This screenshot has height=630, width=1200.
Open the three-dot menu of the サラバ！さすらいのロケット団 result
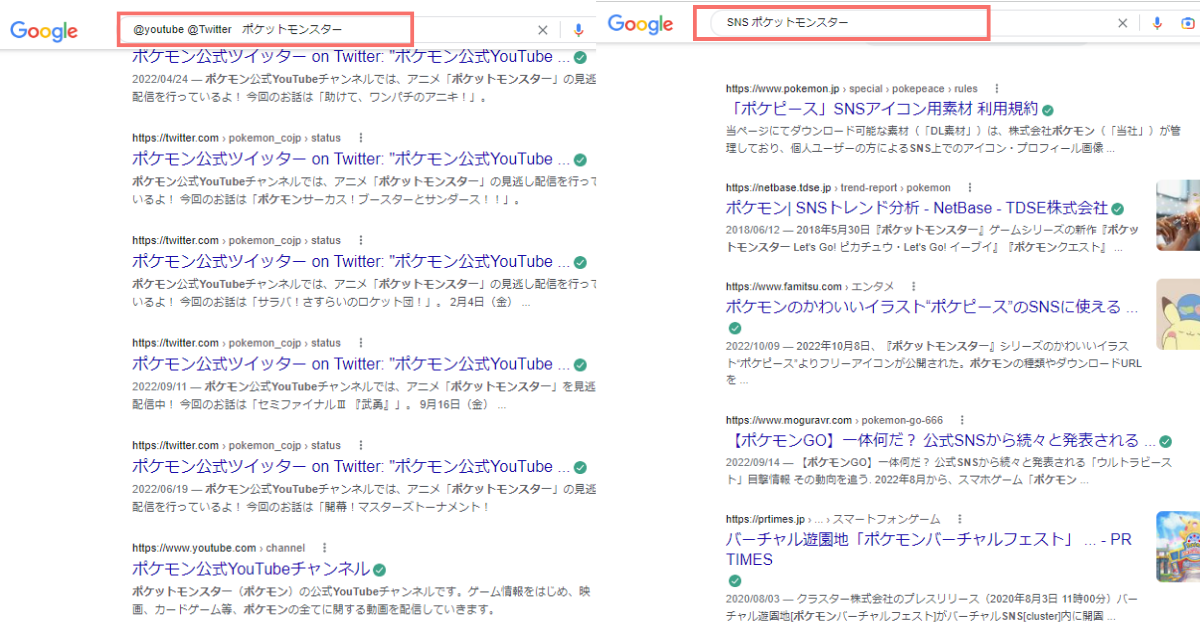click(360, 241)
